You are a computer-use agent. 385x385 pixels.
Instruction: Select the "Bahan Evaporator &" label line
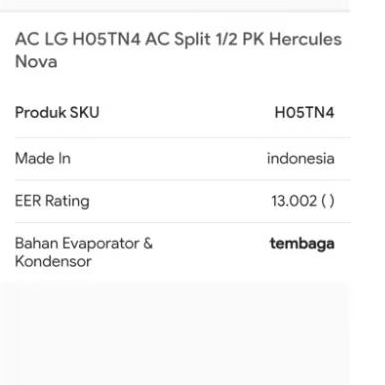click(84, 243)
